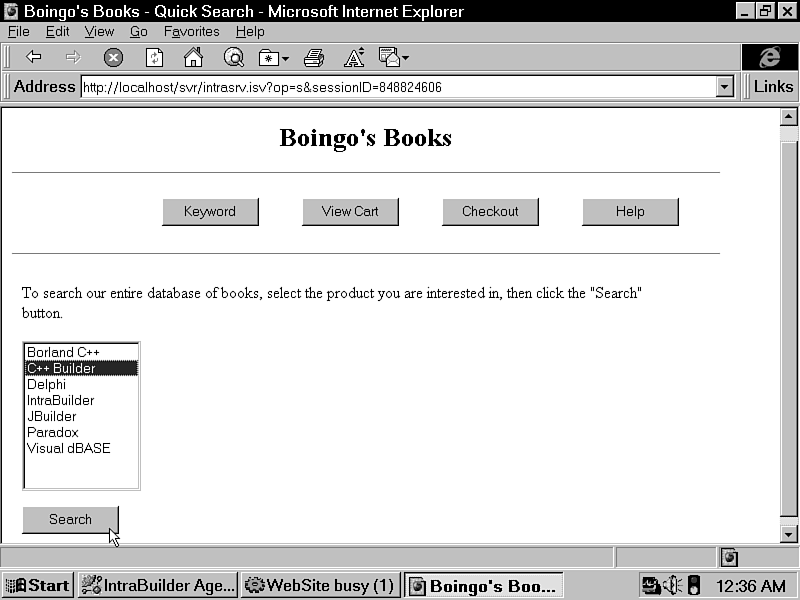
Task: Open the Edit menu
Action: [x=57, y=32]
